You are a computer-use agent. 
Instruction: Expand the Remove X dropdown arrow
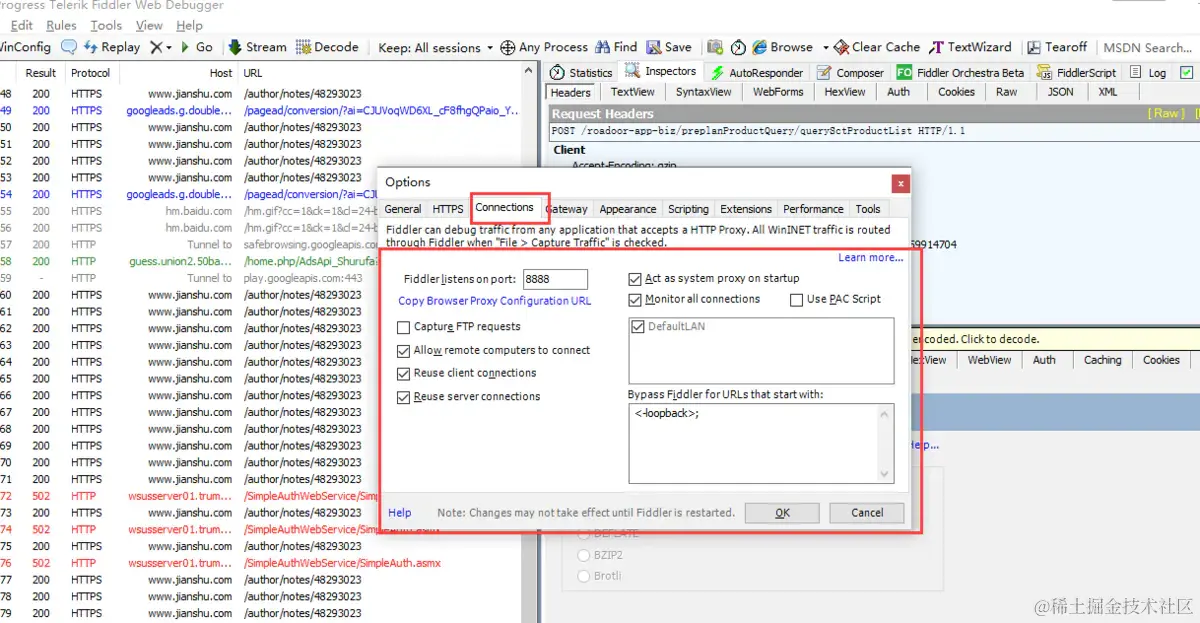pos(169,47)
